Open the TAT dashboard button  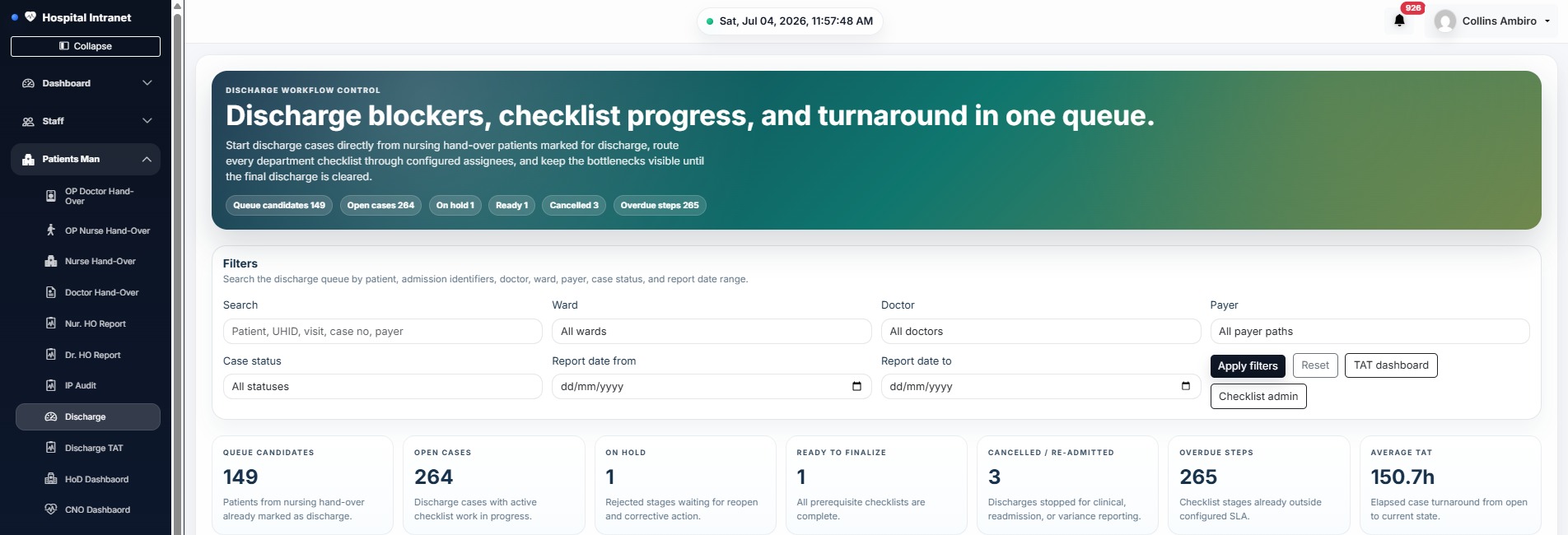coord(1391,365)
